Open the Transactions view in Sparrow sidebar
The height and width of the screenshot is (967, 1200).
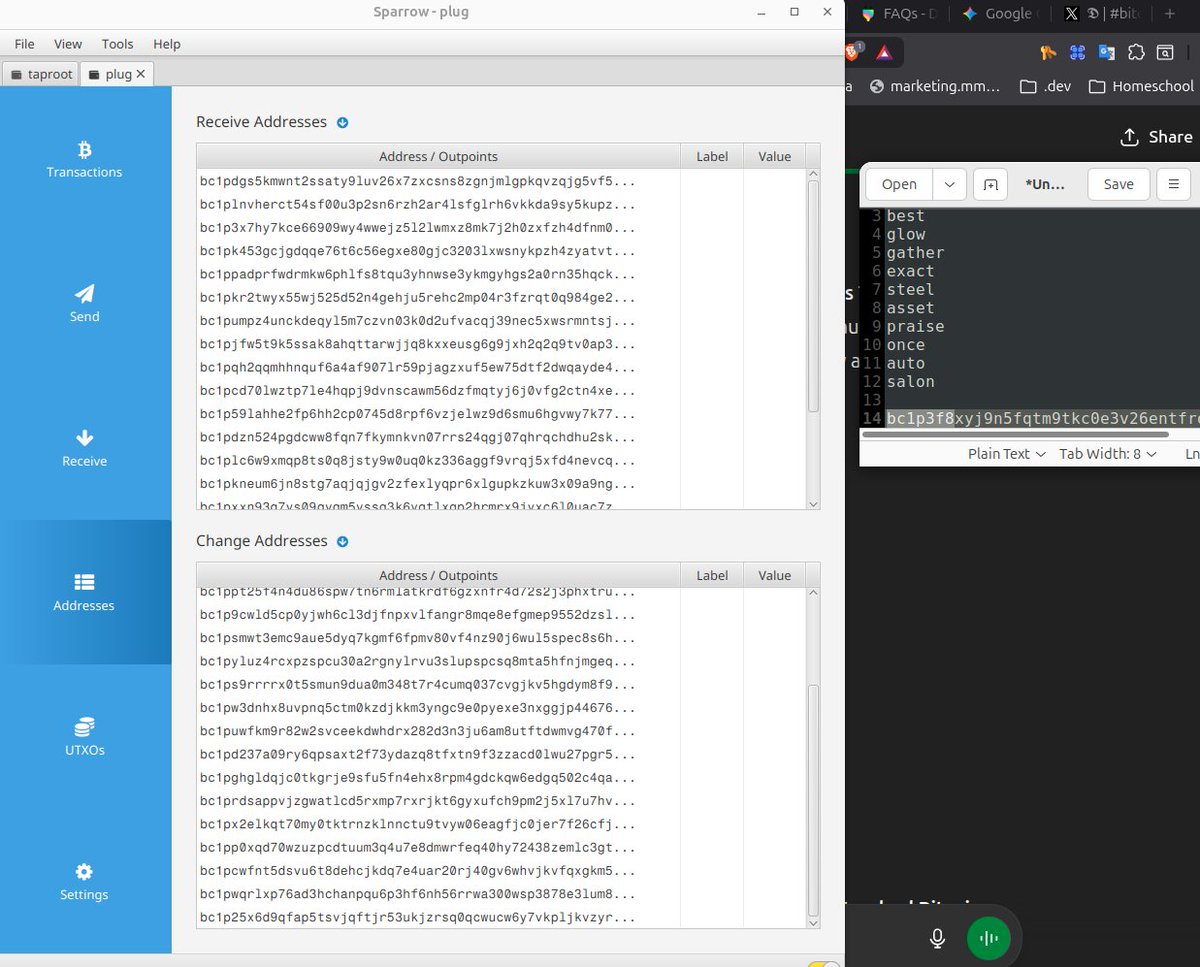click(84, 160)
